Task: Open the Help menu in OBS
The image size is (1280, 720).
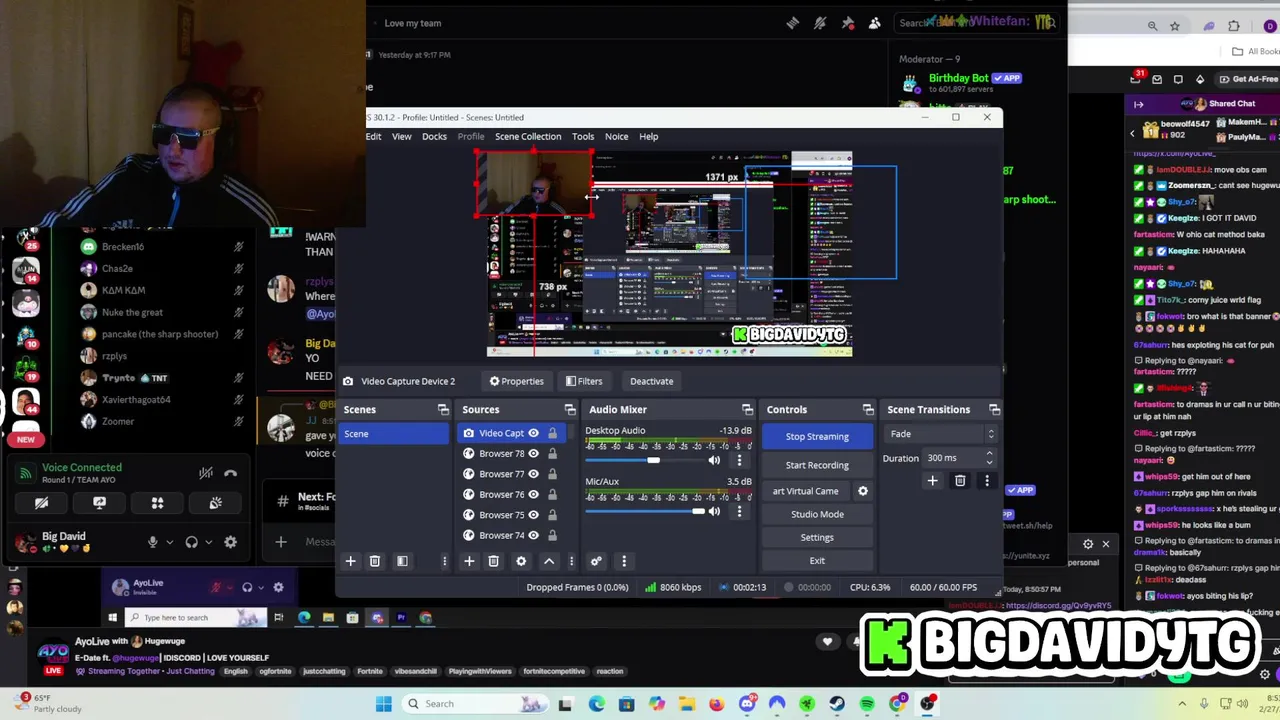Action: [649, 137]
